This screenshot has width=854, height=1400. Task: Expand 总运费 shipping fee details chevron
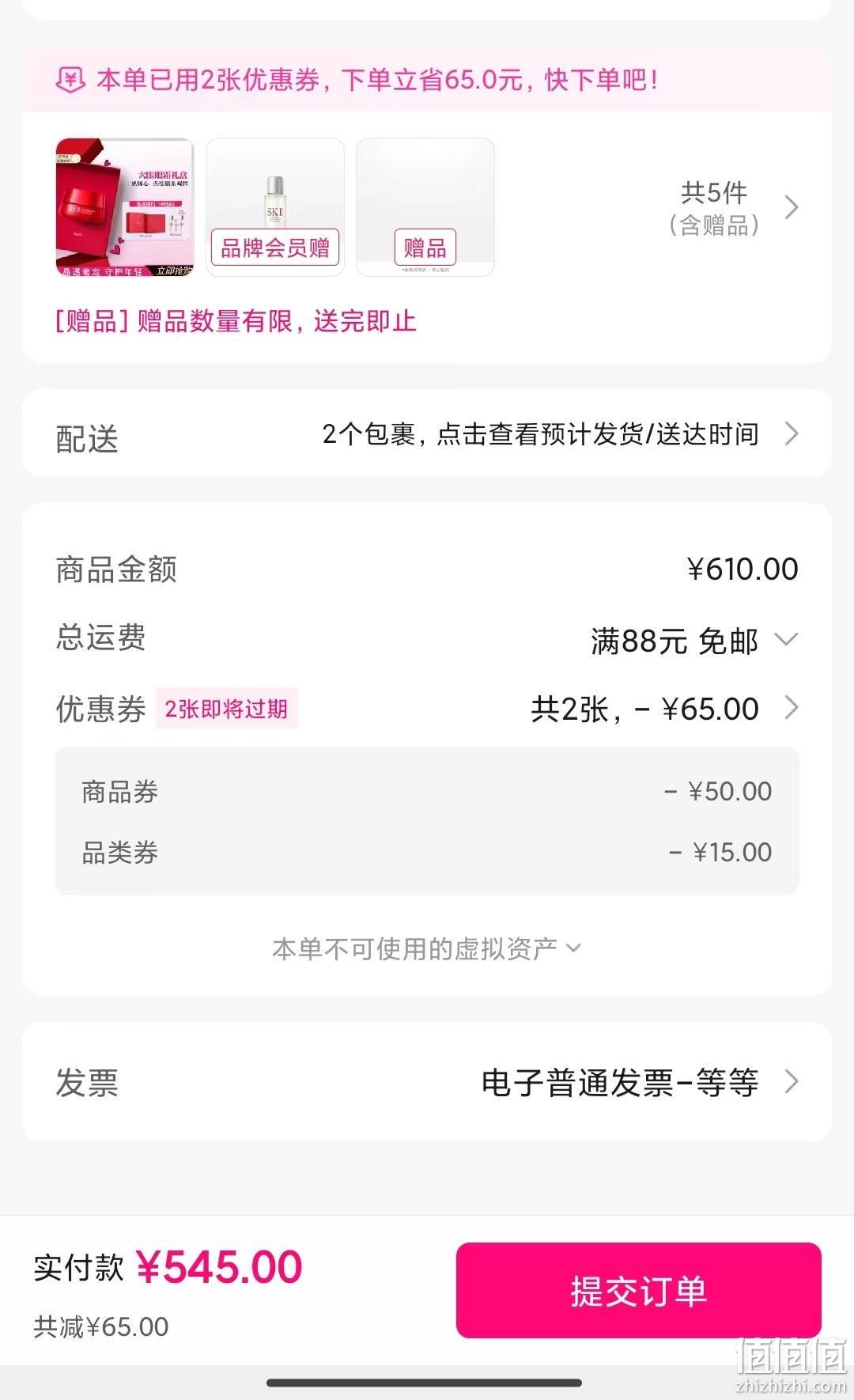786,639
